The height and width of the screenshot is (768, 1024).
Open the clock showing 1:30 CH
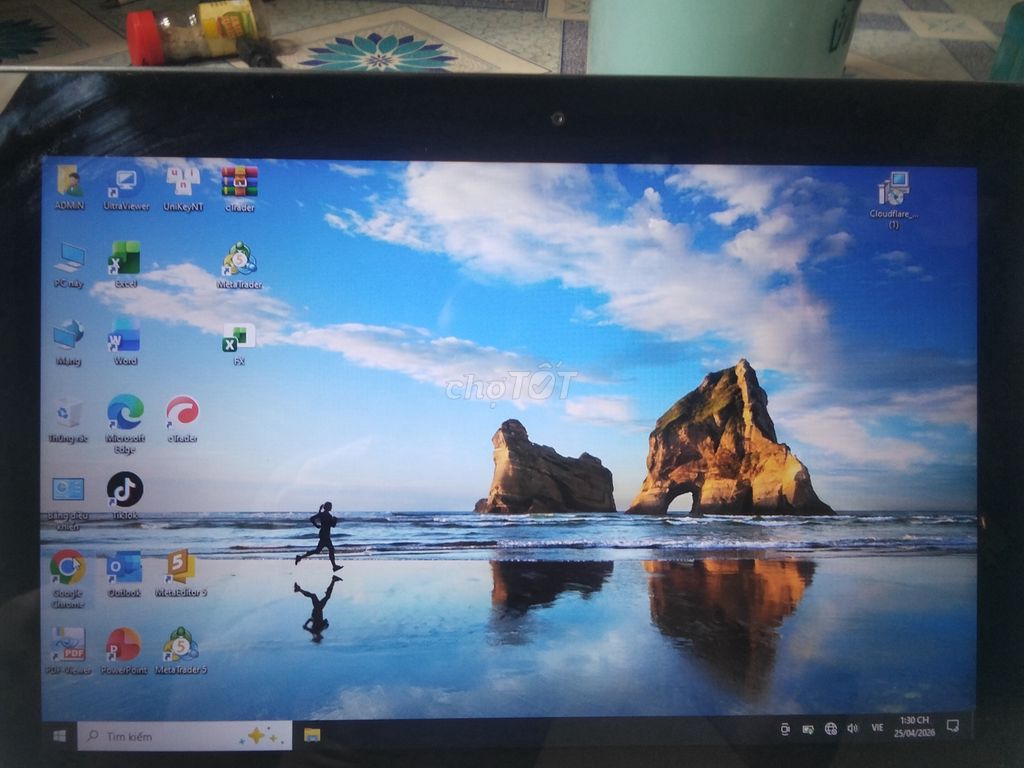[x=914, y=726]
